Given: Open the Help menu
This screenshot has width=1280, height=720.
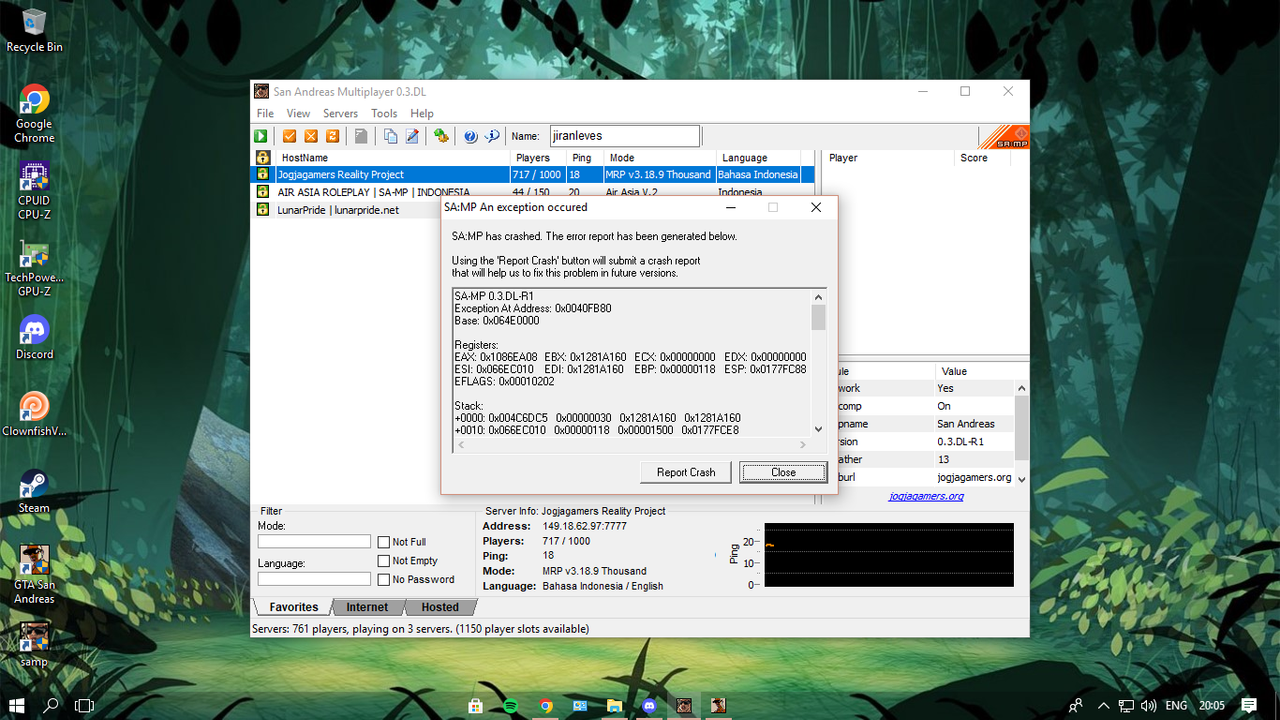Looking at the screenshot, I should 422,113.
